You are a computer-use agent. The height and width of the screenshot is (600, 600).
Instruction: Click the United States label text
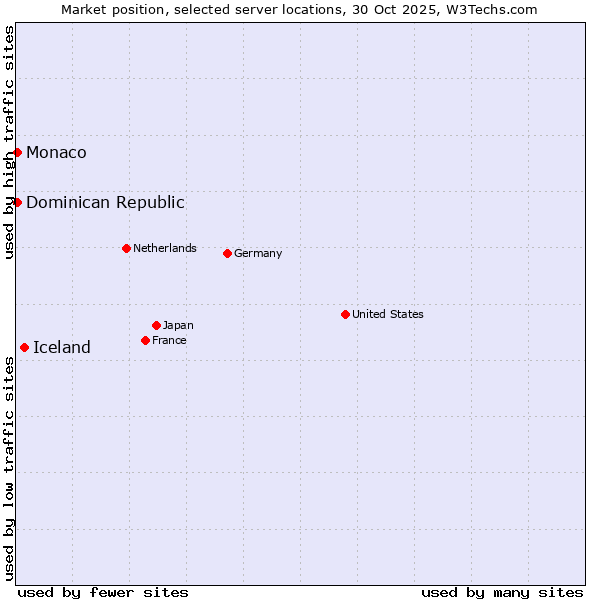(388, 314)
